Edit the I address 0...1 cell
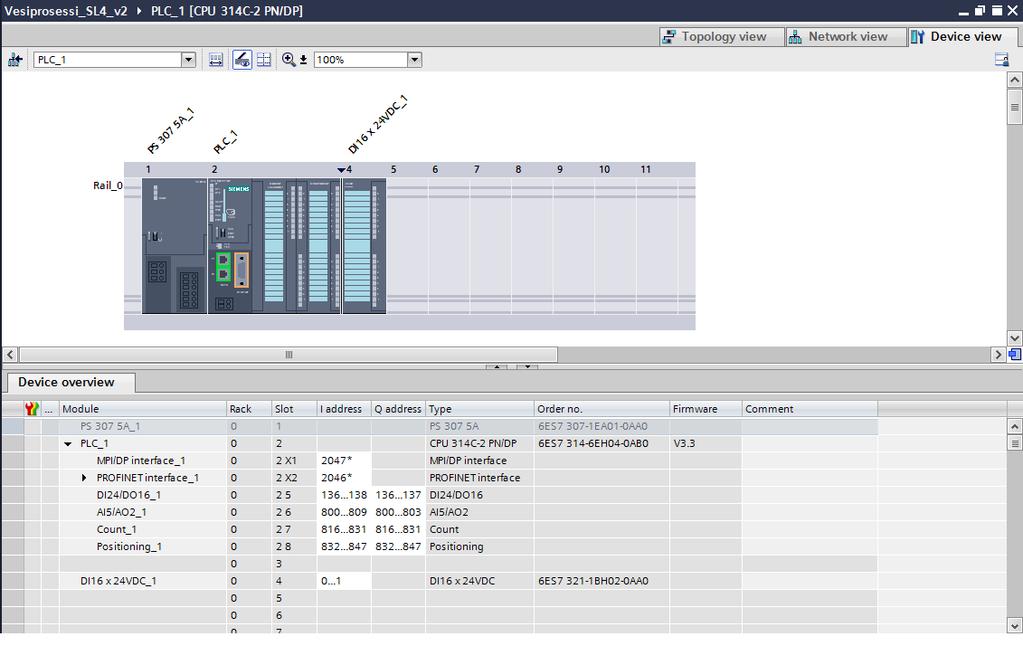 [344, 581]
